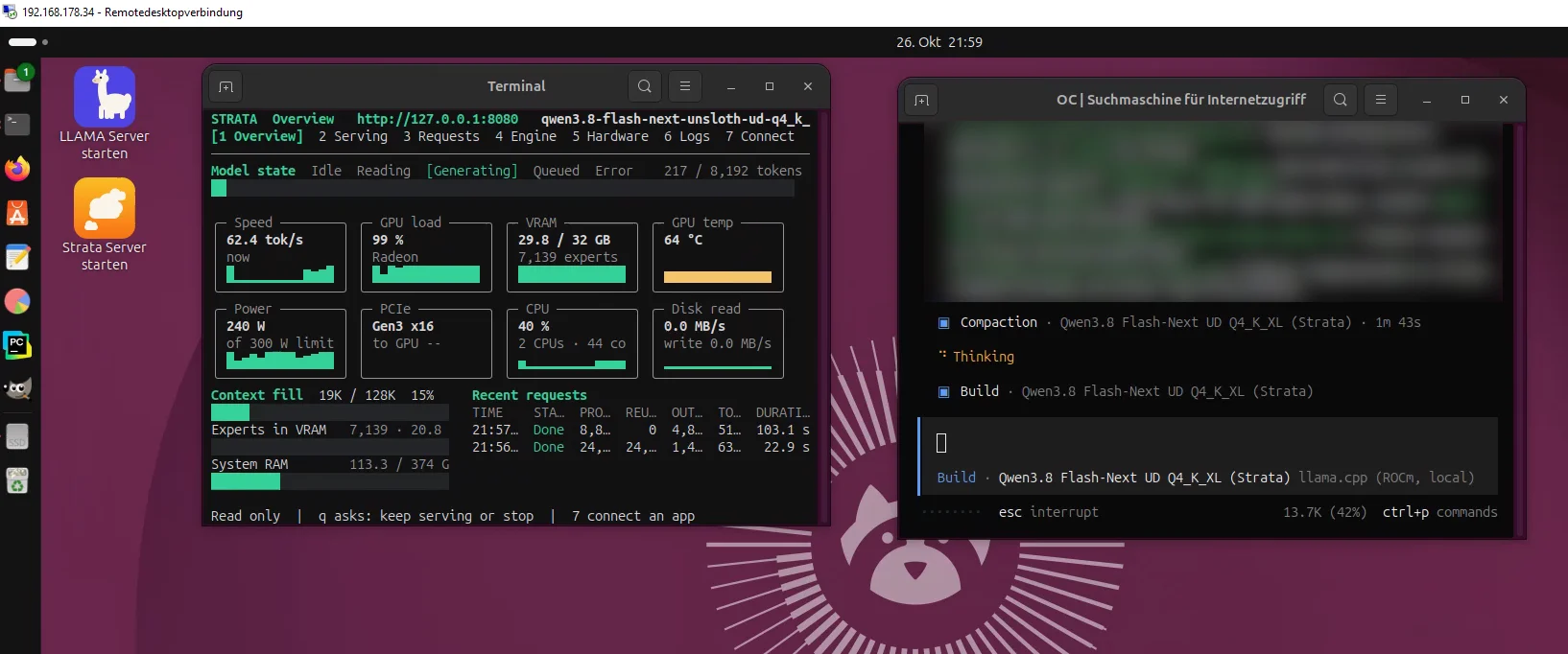Open Disk Usage Analyzer pie-chart icon in dock

pos(18,301)
